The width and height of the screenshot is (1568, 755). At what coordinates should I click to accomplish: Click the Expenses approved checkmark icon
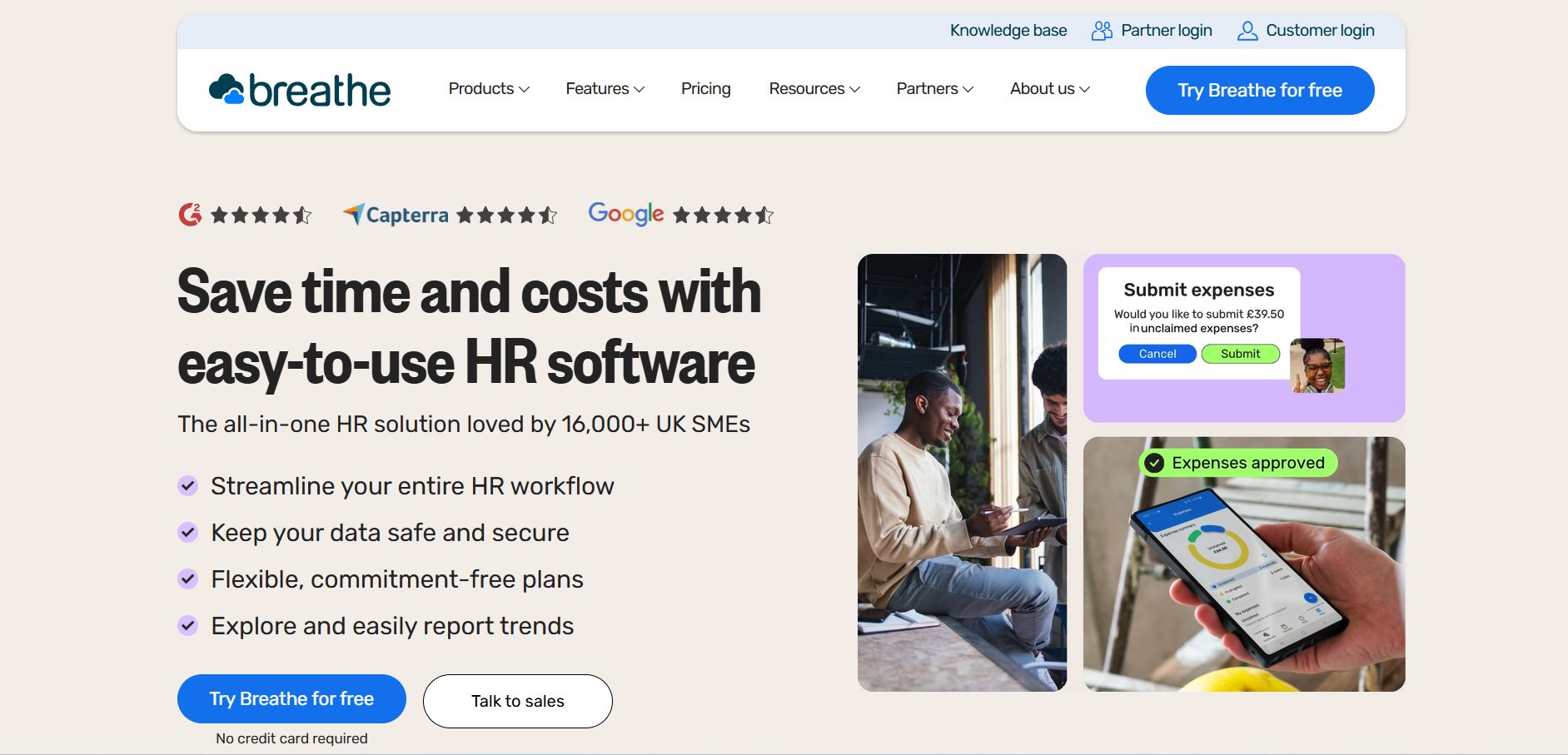tap(1154, 463)
